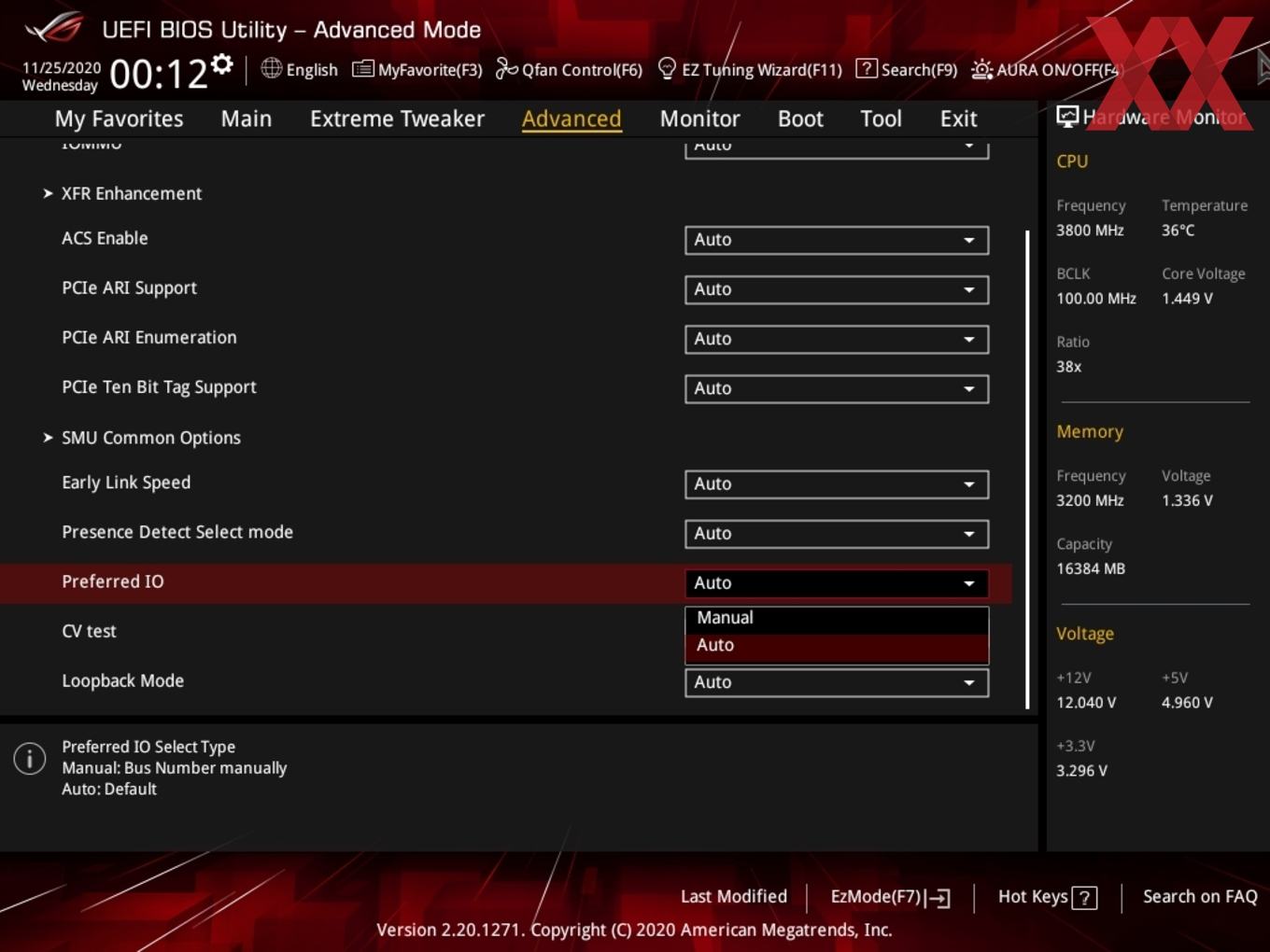1270x952 pixels.
Task: Switch to Boot tab
Action: (x=800, y=119)
